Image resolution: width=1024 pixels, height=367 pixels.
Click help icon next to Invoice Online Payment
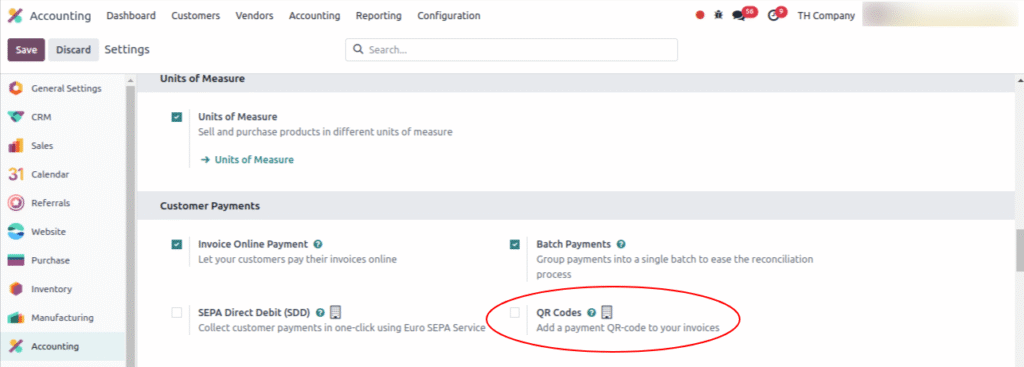(x=317, y=244)
